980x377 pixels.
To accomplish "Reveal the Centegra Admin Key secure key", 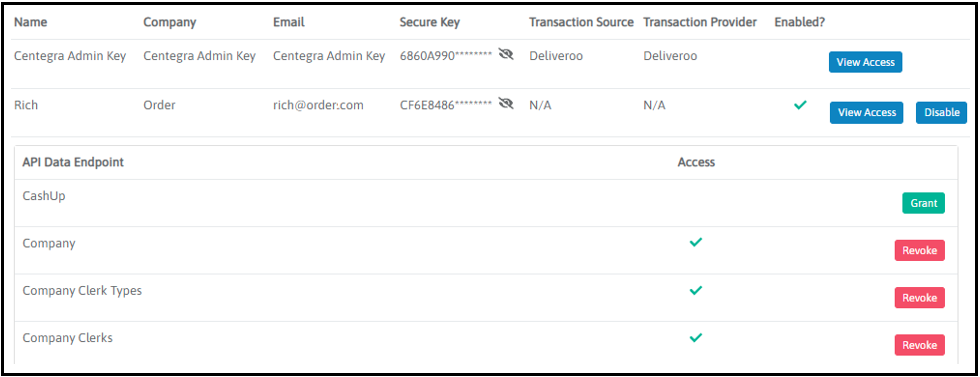I will click(x=506, y=55).
